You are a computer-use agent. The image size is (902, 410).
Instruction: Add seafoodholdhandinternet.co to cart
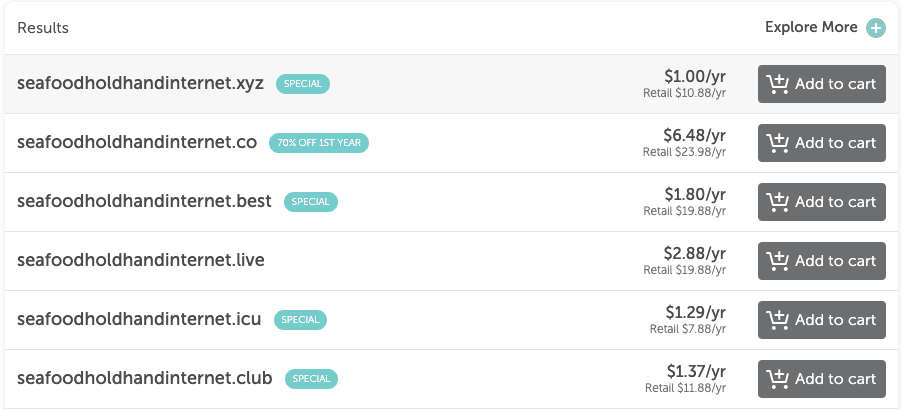click(x=821, y=143)
